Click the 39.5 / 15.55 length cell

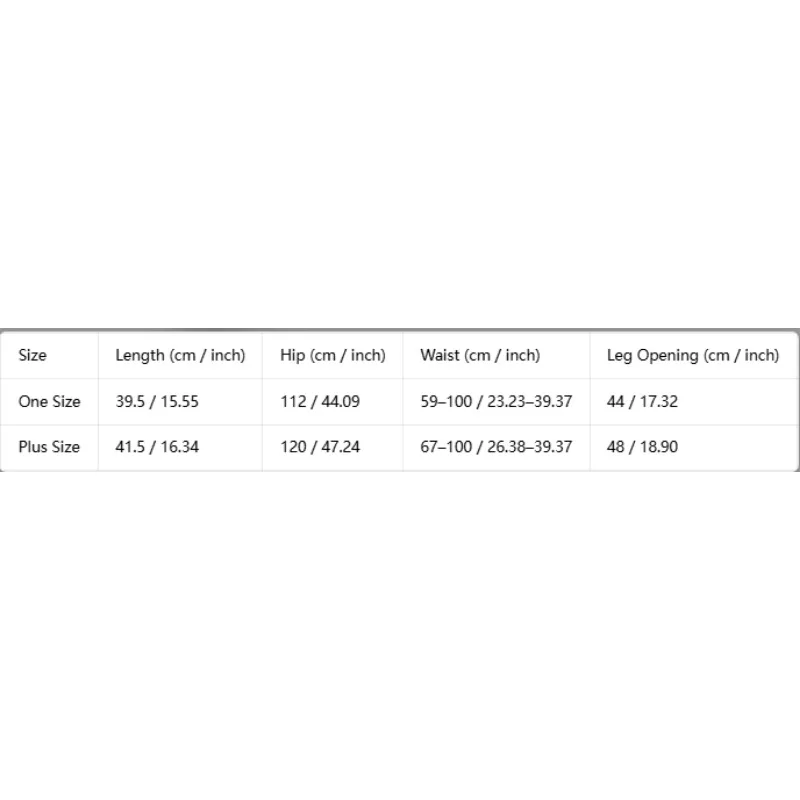(157, 402)
